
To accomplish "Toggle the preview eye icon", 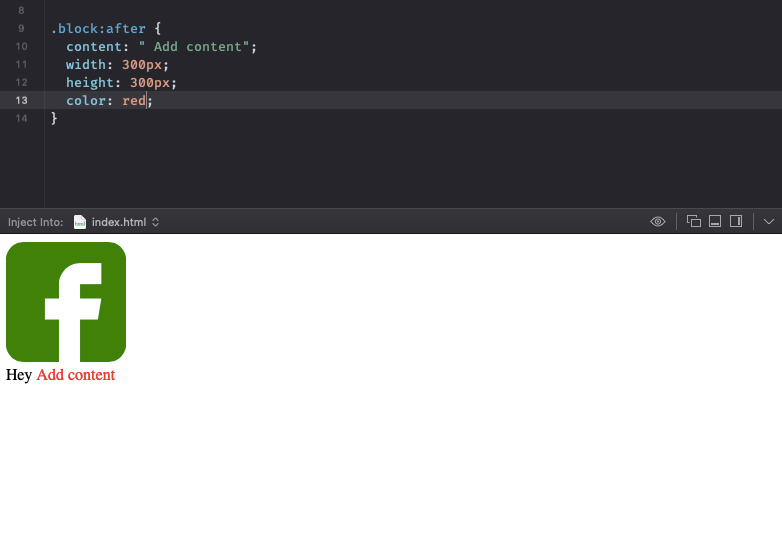I will [658, 221].
